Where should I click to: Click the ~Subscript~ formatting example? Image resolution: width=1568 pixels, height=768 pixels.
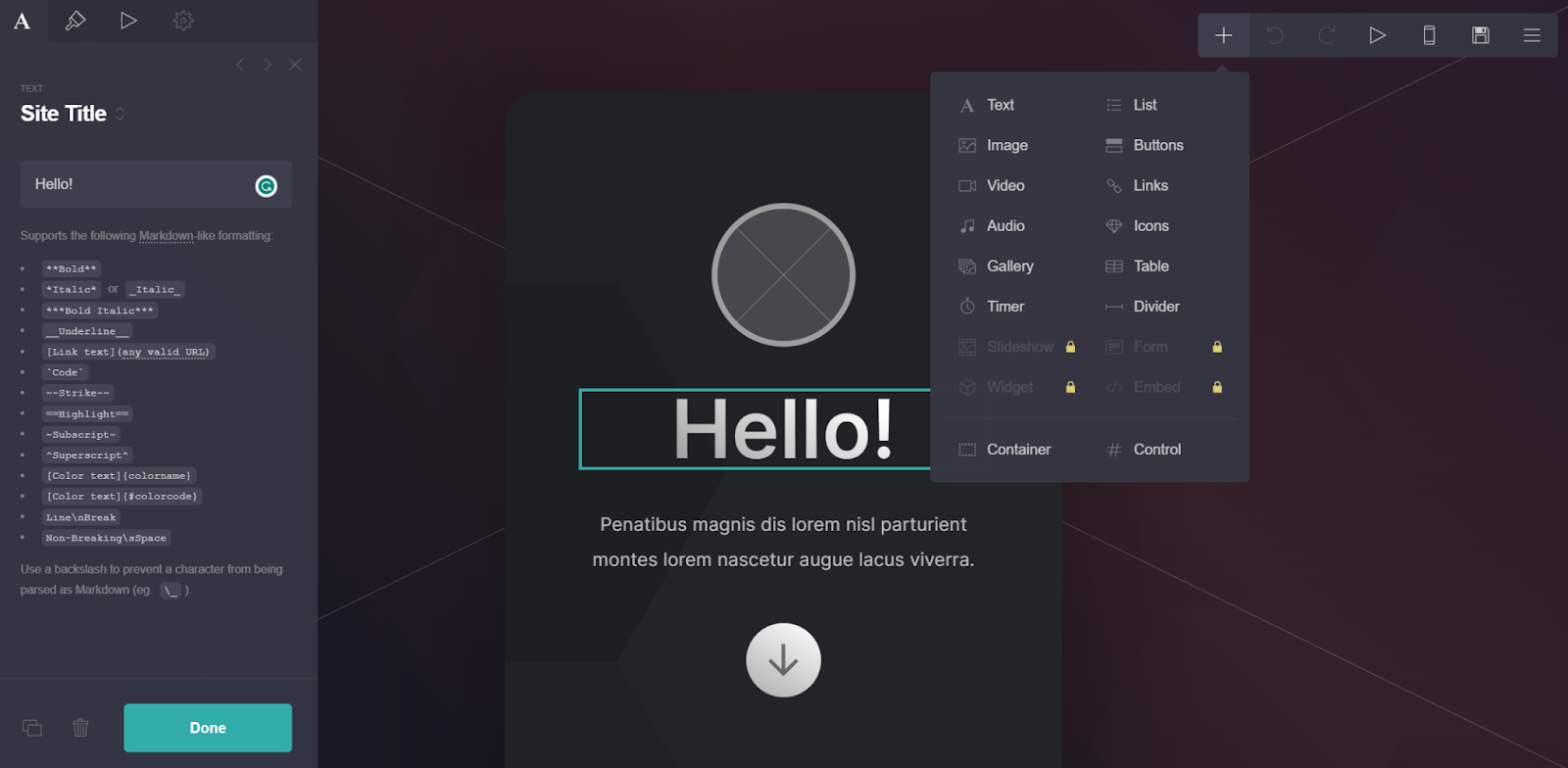pos(80,434)
